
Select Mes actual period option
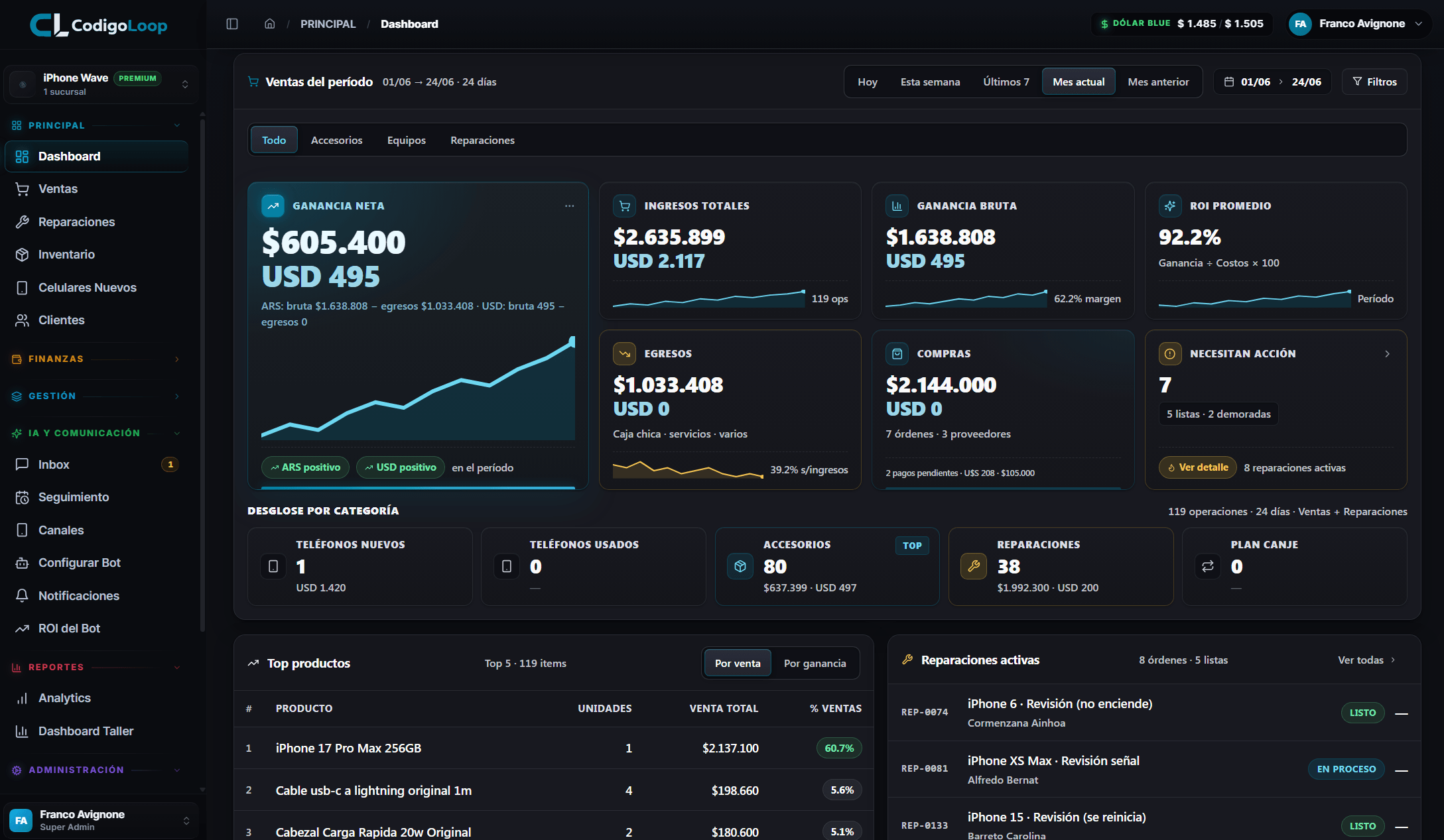coord(1079,82)
